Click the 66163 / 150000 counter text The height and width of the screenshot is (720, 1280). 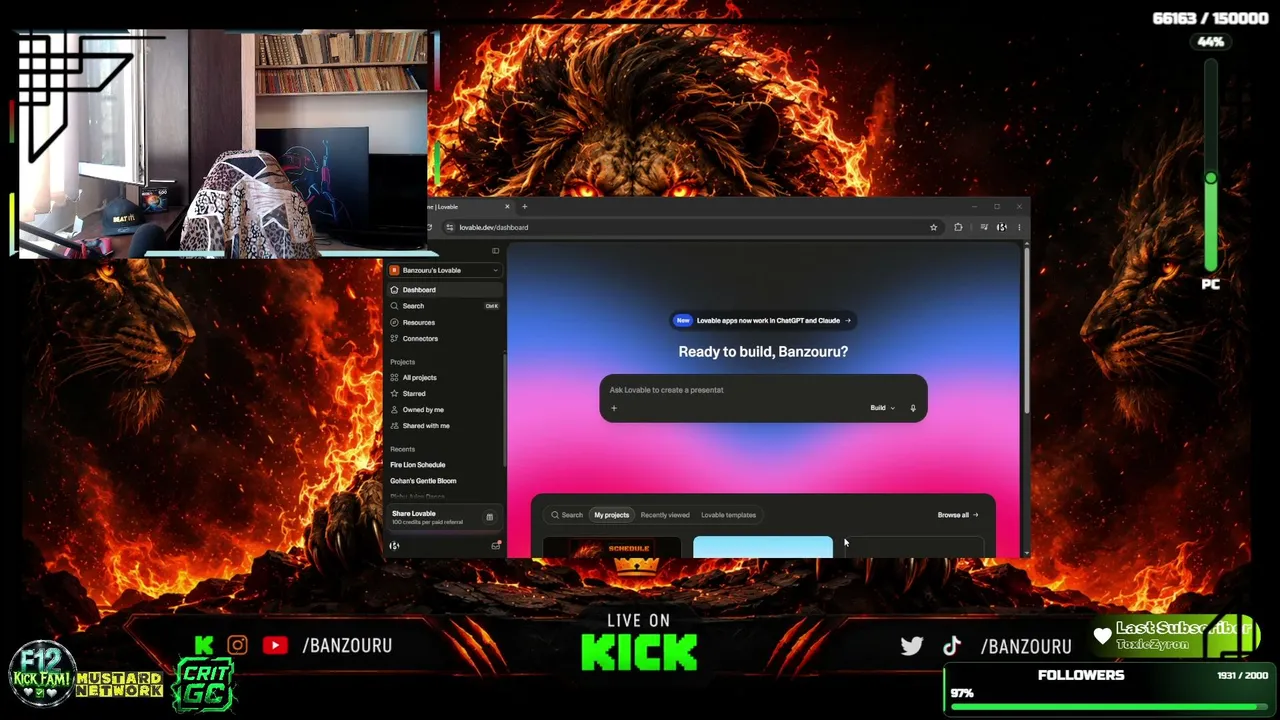coord(1211,19)
